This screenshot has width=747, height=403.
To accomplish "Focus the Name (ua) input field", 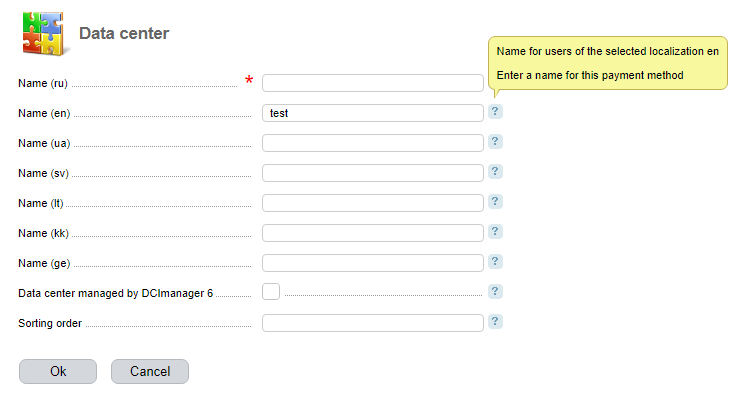I will tap(372, 143).
